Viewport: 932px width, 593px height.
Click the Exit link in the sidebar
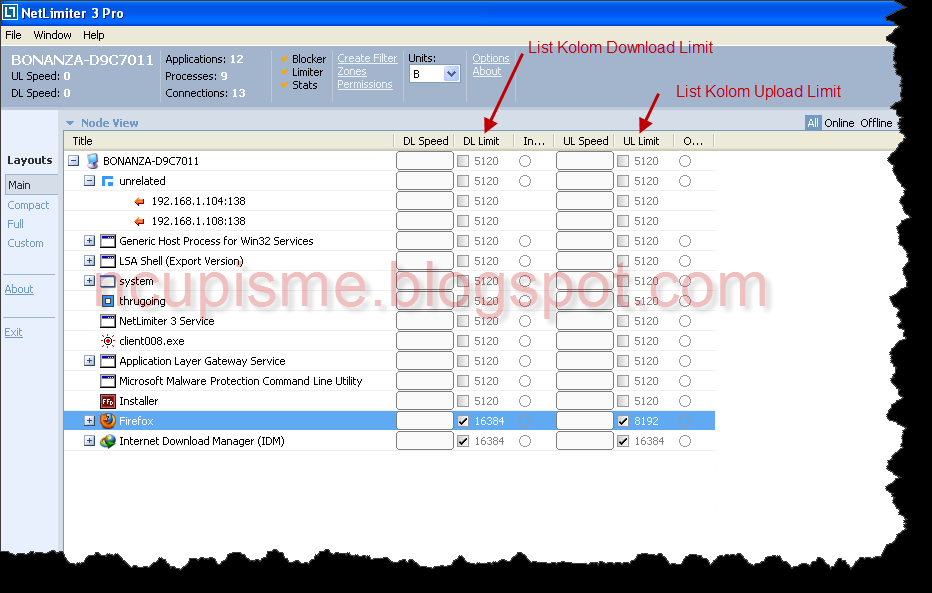pos(13,332)
